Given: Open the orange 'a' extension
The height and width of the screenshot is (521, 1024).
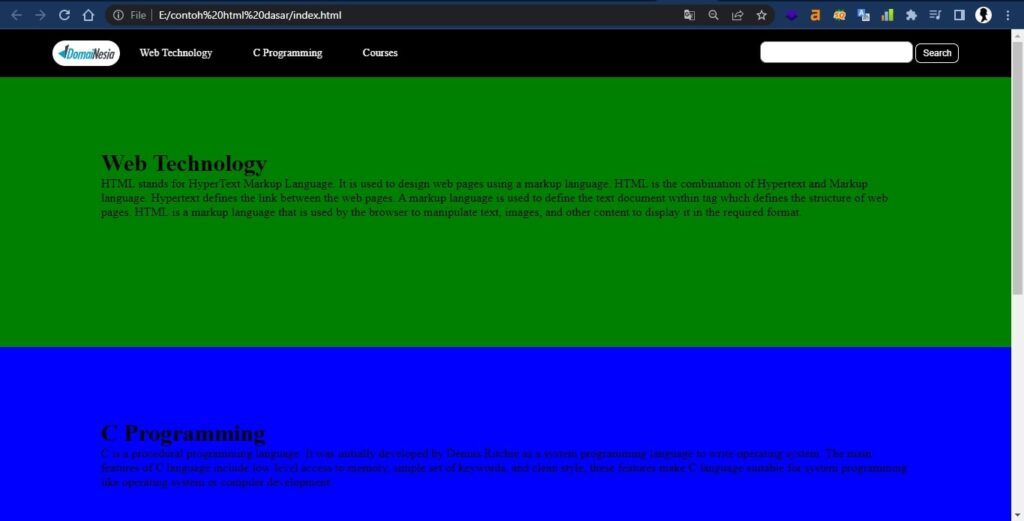Looking at the screenshot, I should (815, 15).
